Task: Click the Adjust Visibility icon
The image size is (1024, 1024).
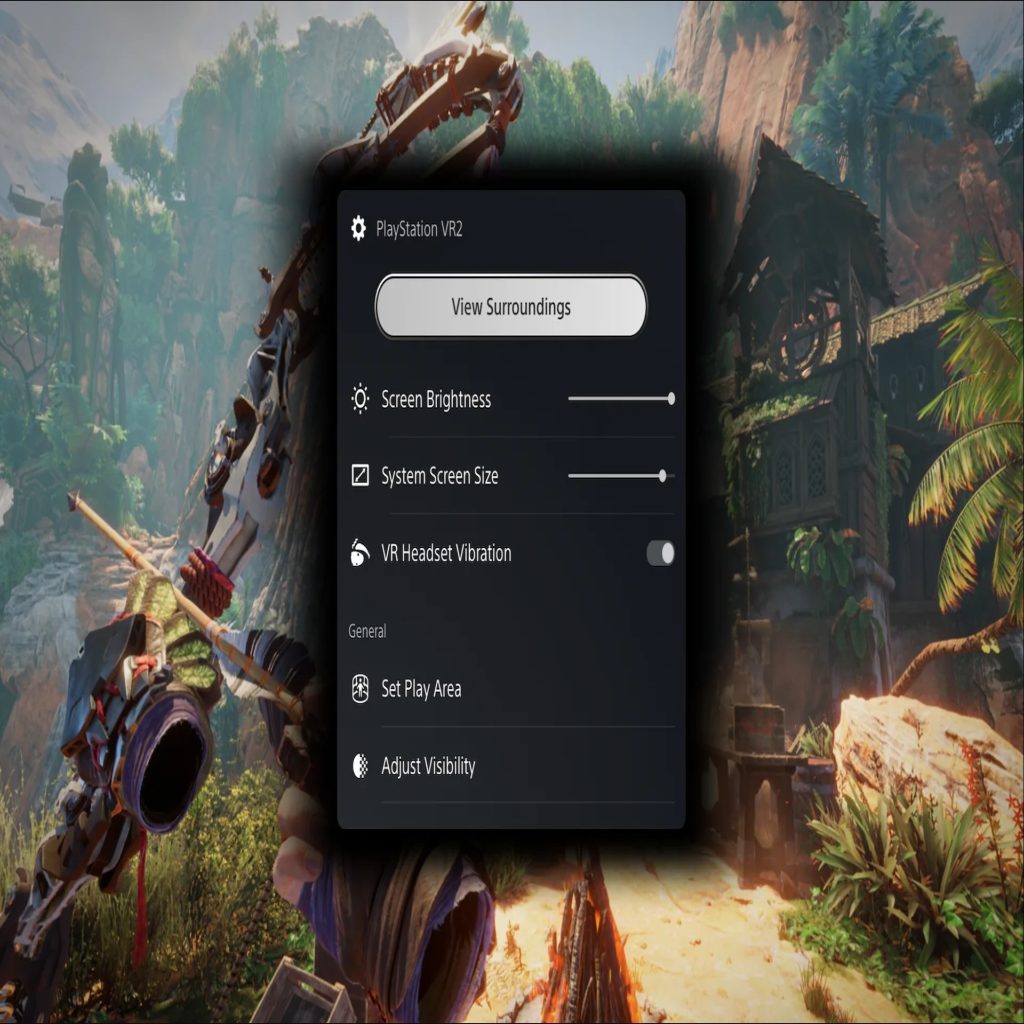Action: pos(360,767)
